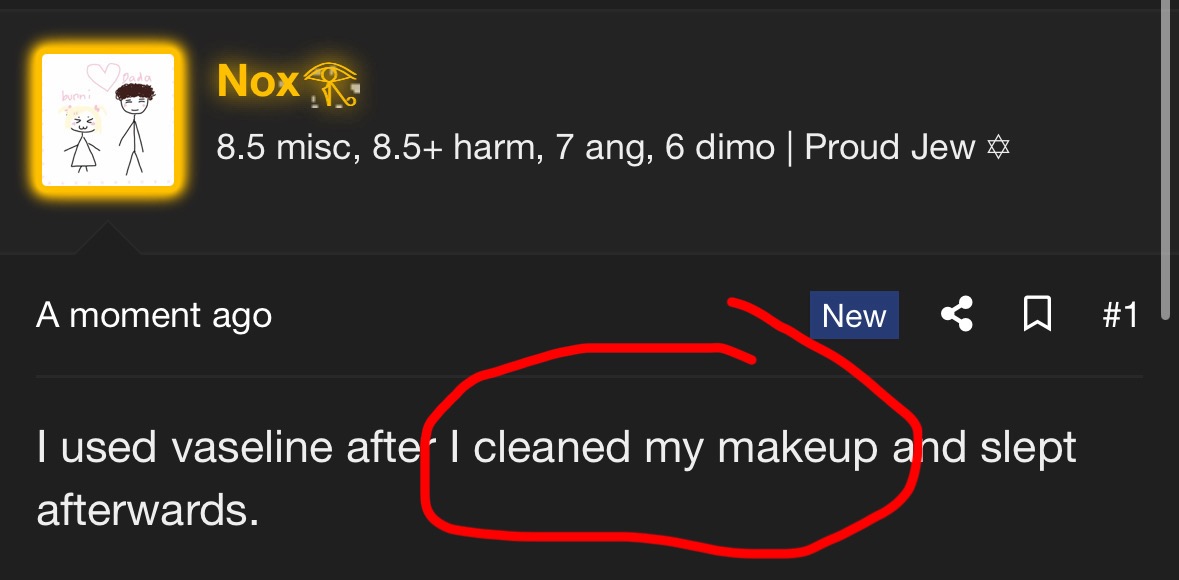Click the message pointer triangle below avatar

[108, 238]
